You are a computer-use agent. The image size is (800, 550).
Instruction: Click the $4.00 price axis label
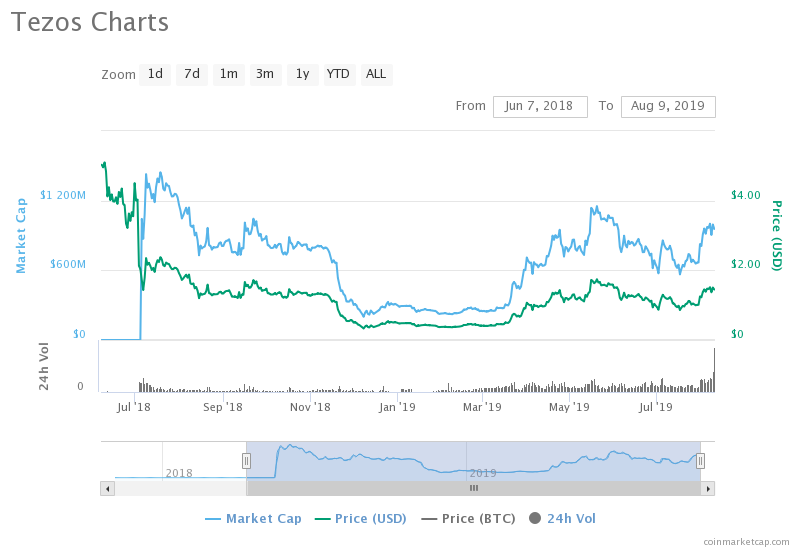tap(745, 195)
